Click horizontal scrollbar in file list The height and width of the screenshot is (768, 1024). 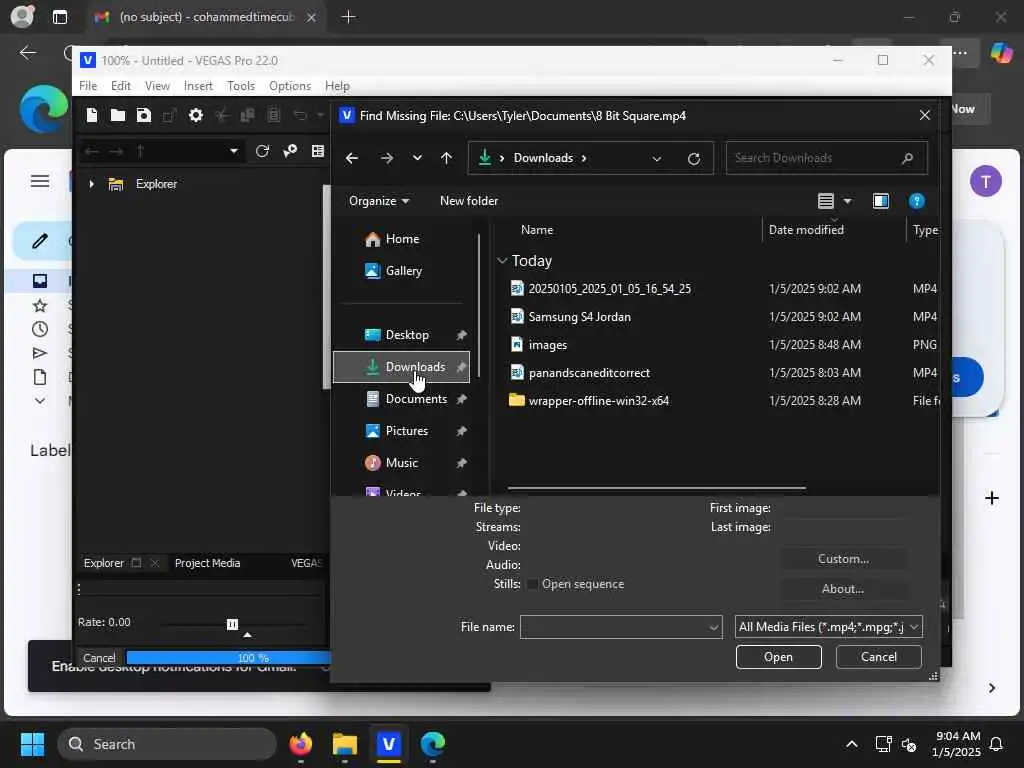point(656,488)
